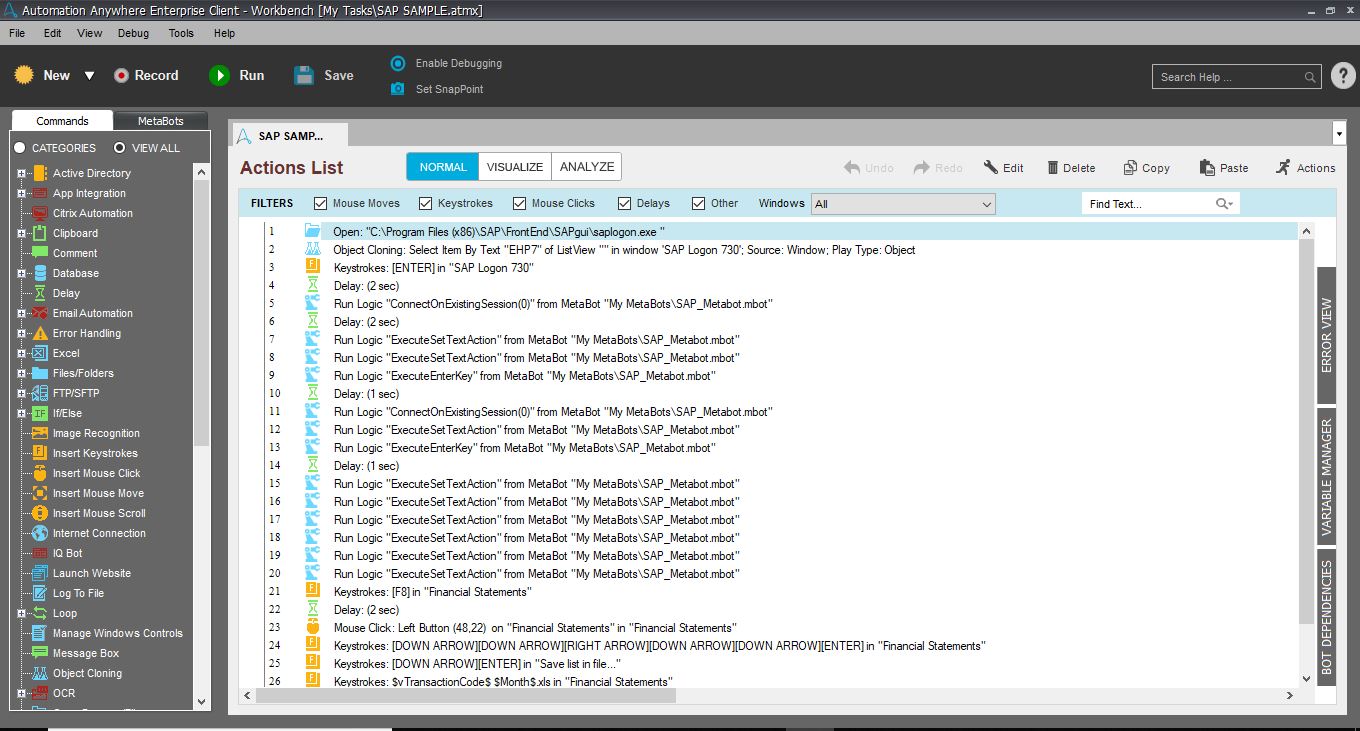Screen dimensions: 1360x731
Task: Select the CATEGORIES radio button
Action: pyautogui.click(x=19, y=148)
